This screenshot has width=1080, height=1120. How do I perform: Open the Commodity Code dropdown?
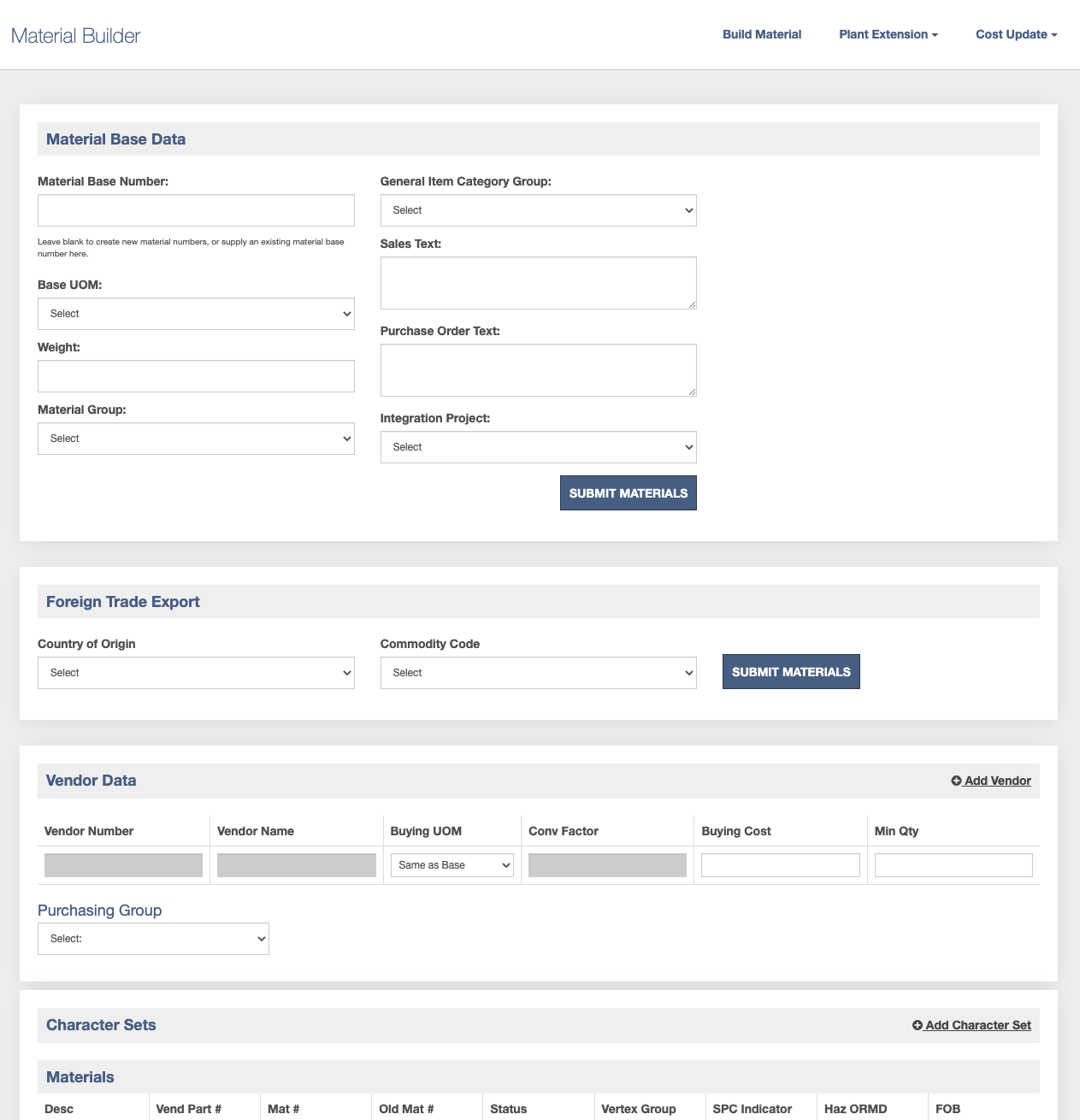click(x=539, y=673)
